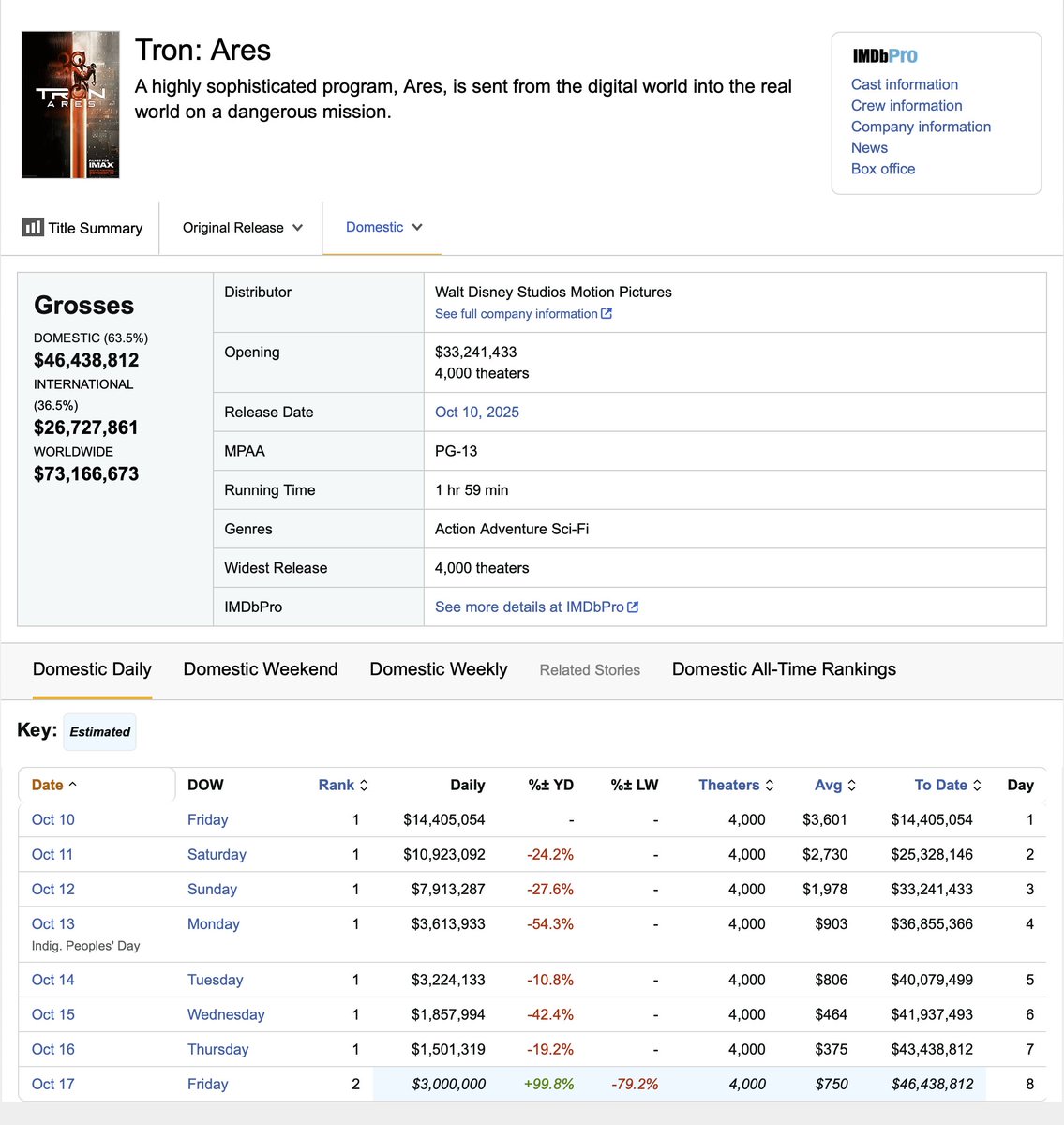Screen dimensions: 1064x1125
Task: Open the Box office link
Action: [x=883, y=169]
